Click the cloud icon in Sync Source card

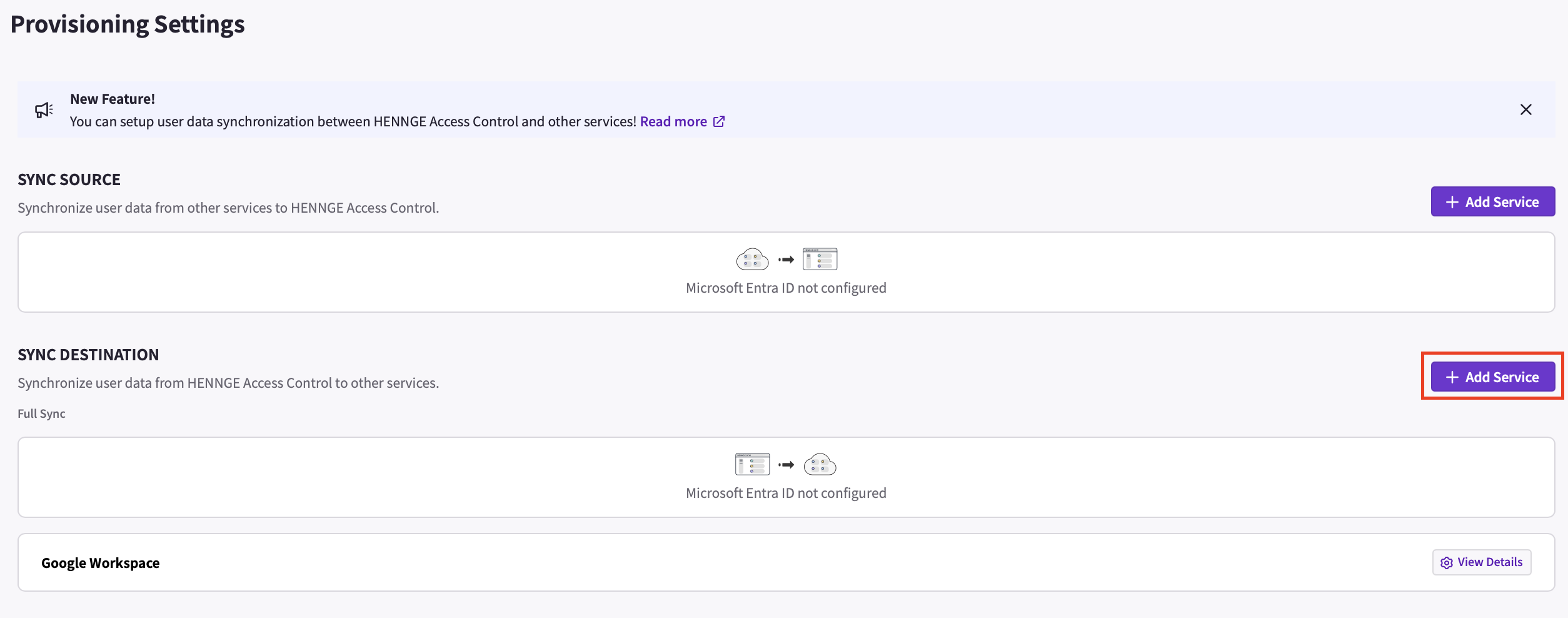(753, 259)
